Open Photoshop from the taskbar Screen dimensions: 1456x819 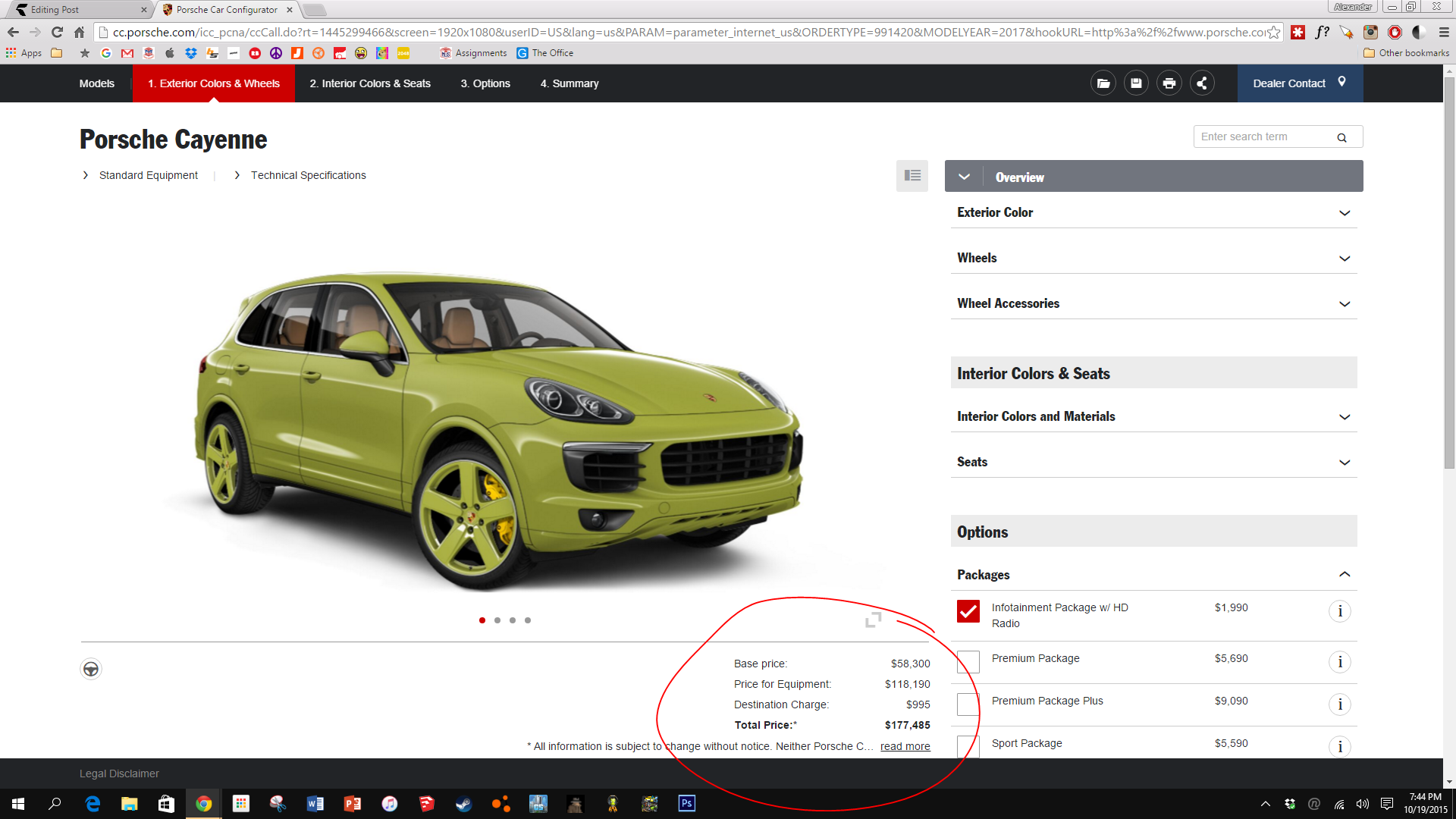pos(687,804)
